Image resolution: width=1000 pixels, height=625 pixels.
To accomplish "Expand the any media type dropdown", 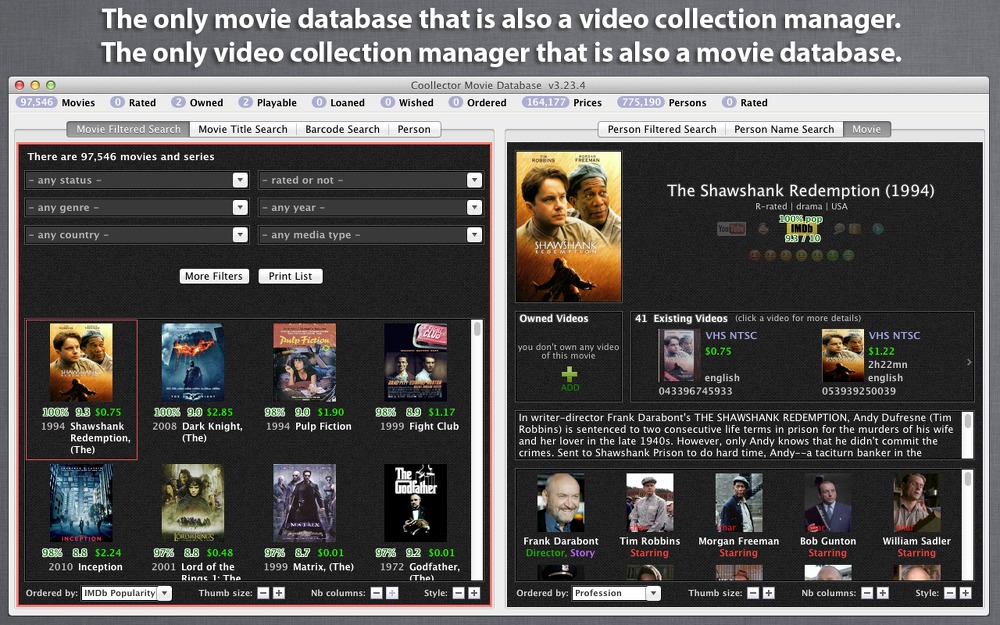I will coord(371,235).
